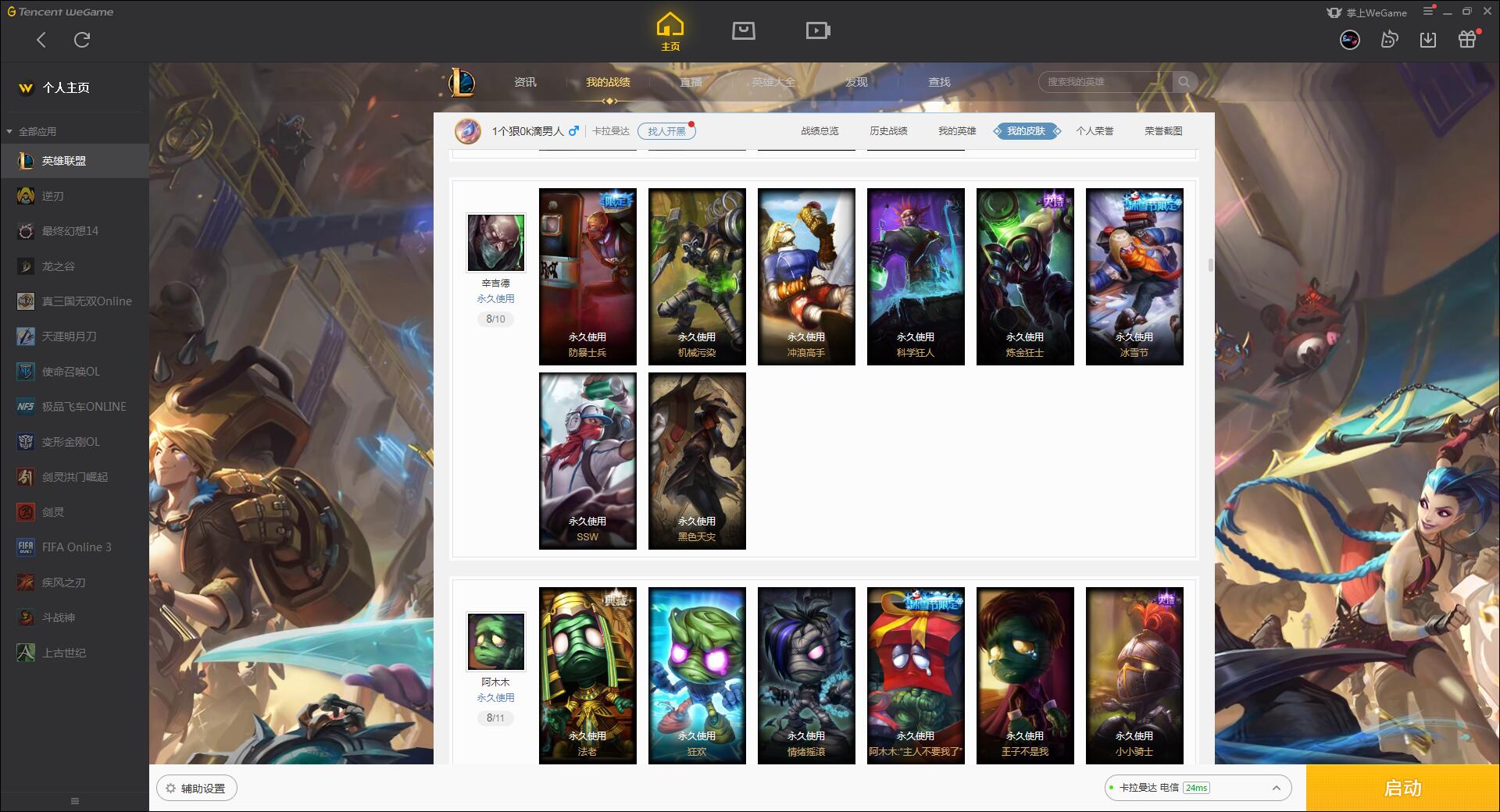Refresh the page with reload icon
This screenshot has height=812, width=1500.
(82, 40)
